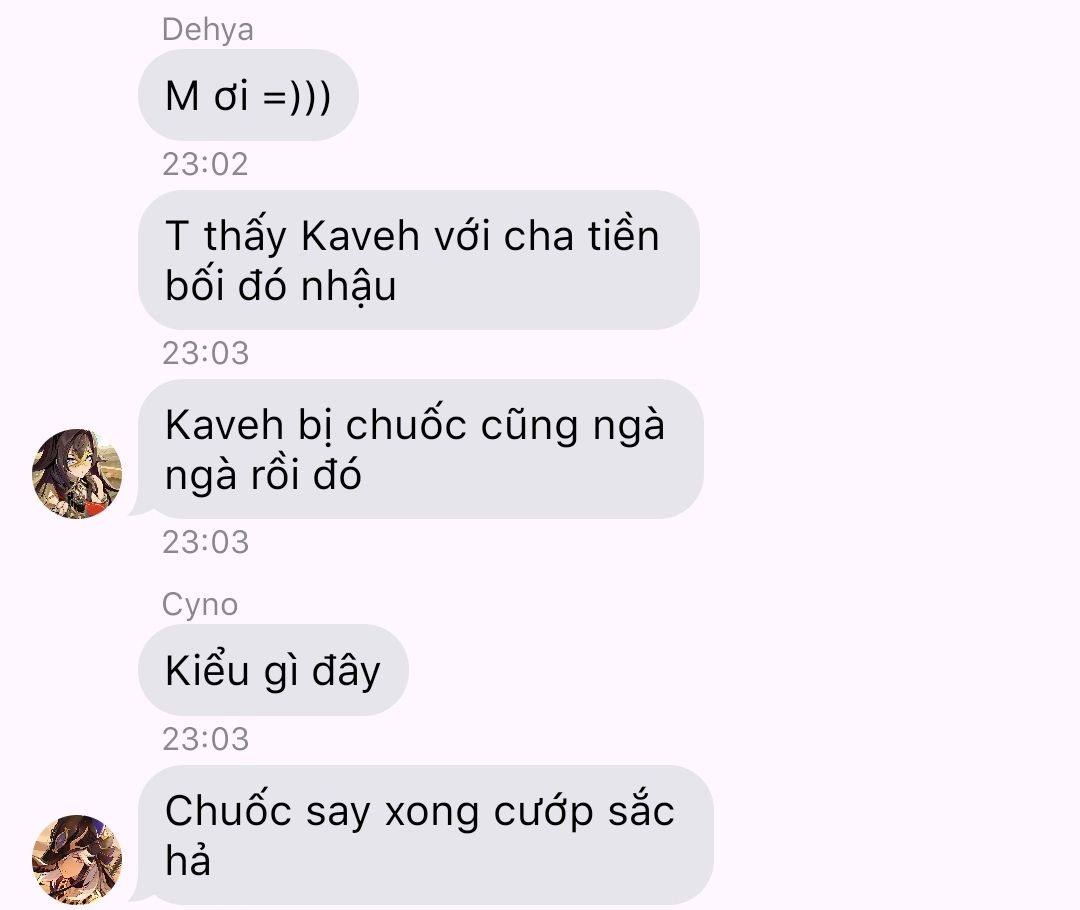Image resolution: width=1080 pixels, height=910 pixels.
Task: Click the word 'hả' in Cyno's last message
Action: (188, 859)
